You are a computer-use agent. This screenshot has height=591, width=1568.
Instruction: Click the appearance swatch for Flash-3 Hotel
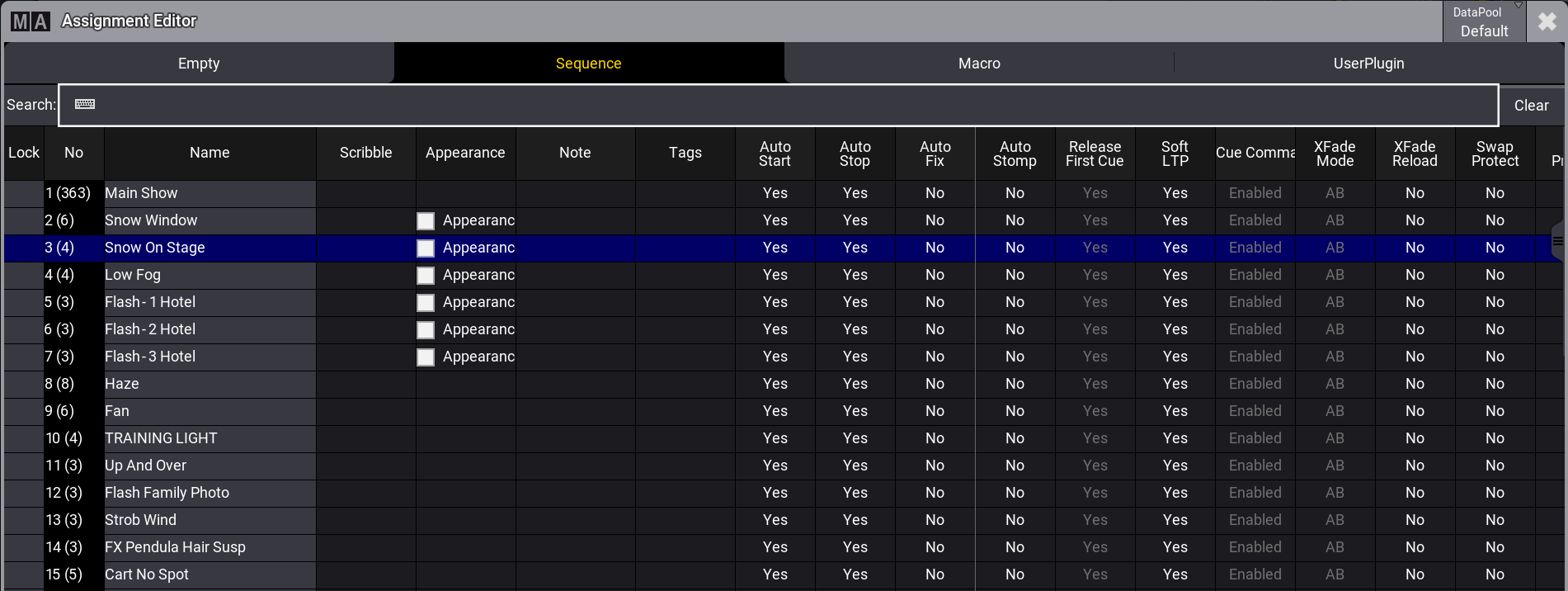click(x=426, y=357)
